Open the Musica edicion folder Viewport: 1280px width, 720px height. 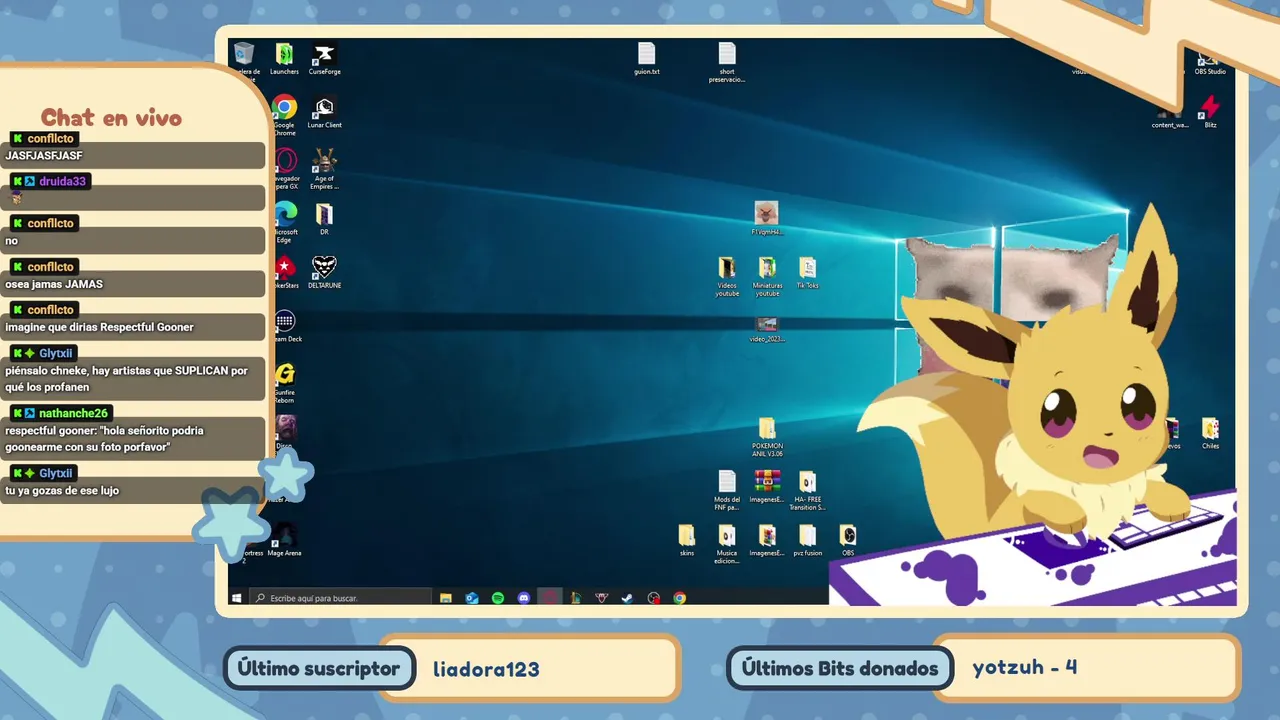727,543
